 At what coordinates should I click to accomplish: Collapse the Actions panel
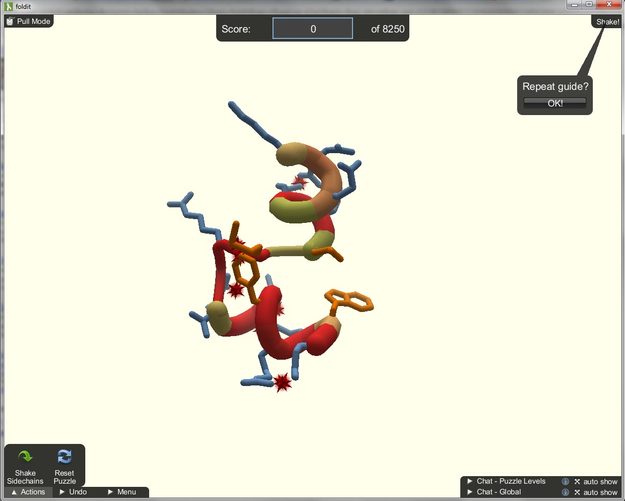28,492
